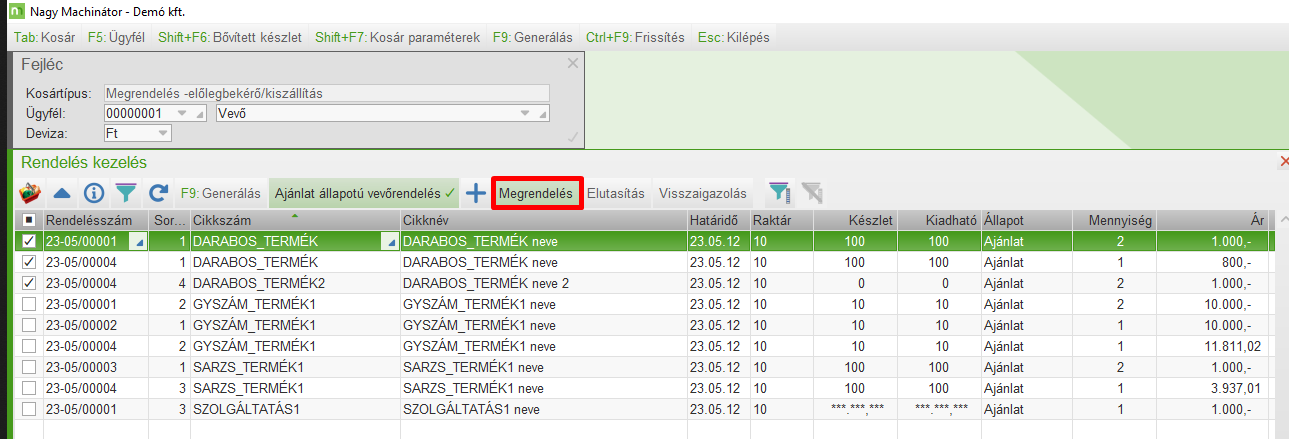
Task: Click lookup triangle on Rendelésszám cell 23-05/00001
Action: (x=140, y=242)
